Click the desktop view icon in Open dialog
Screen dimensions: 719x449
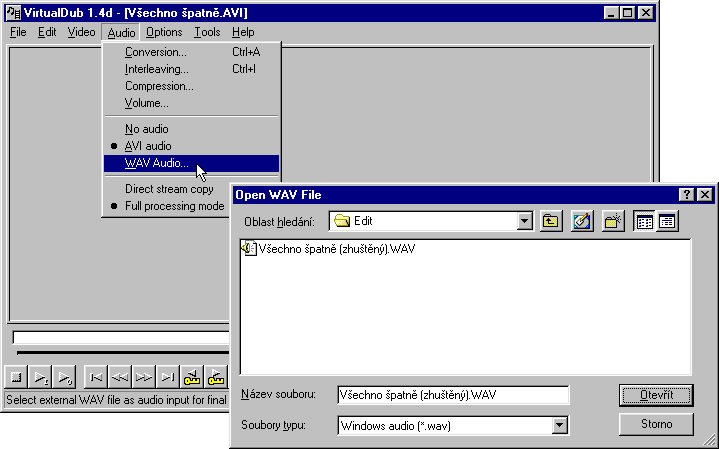[582, 222]
